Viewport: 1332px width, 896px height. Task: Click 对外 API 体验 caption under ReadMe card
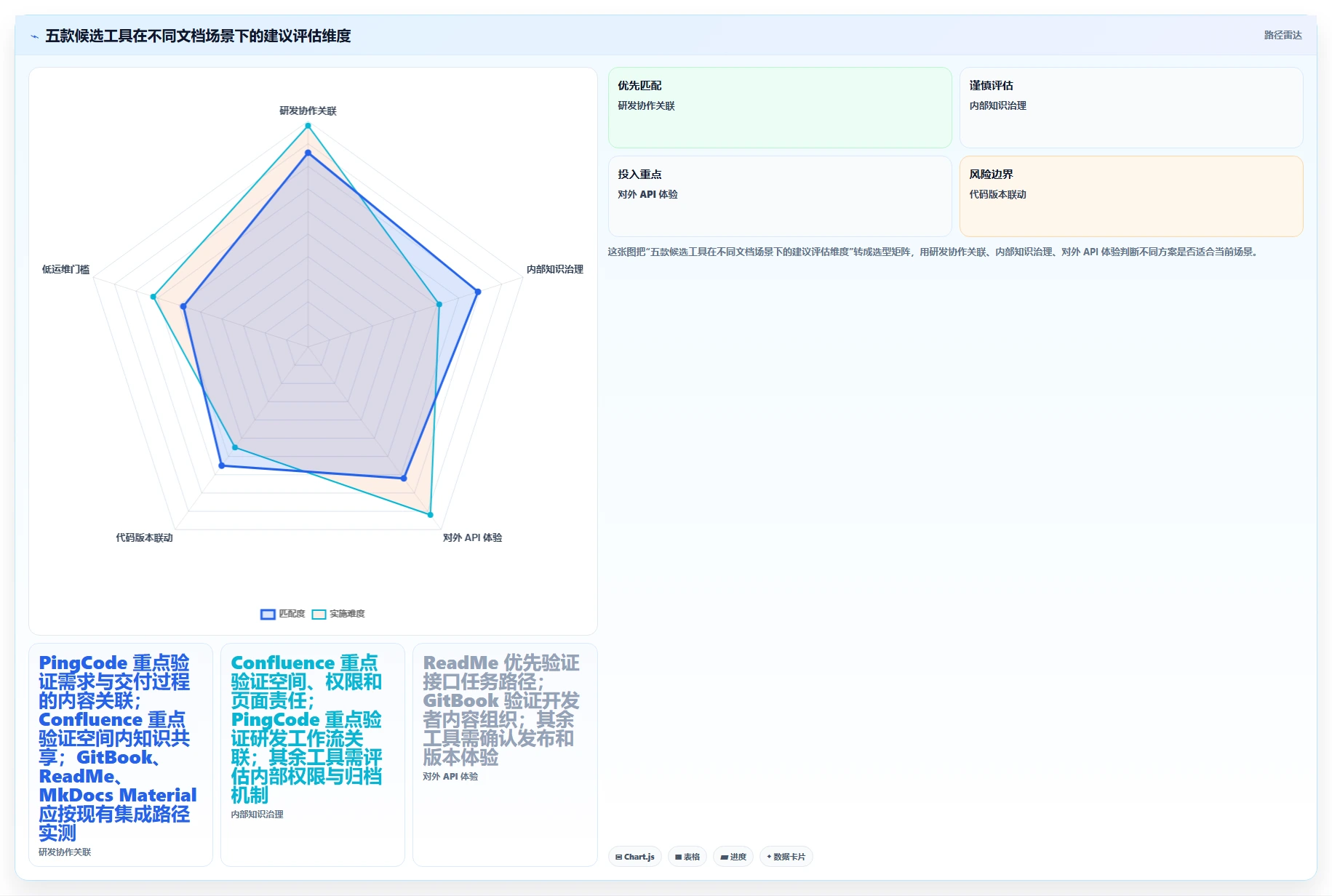coord(450,777)
